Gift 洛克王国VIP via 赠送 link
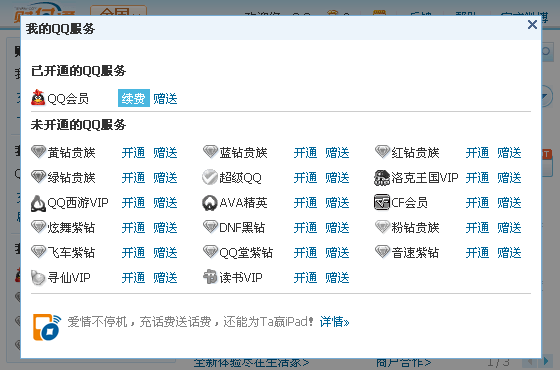Image resolution: width=560 pixels, height=370 pixels. (509, 178)
